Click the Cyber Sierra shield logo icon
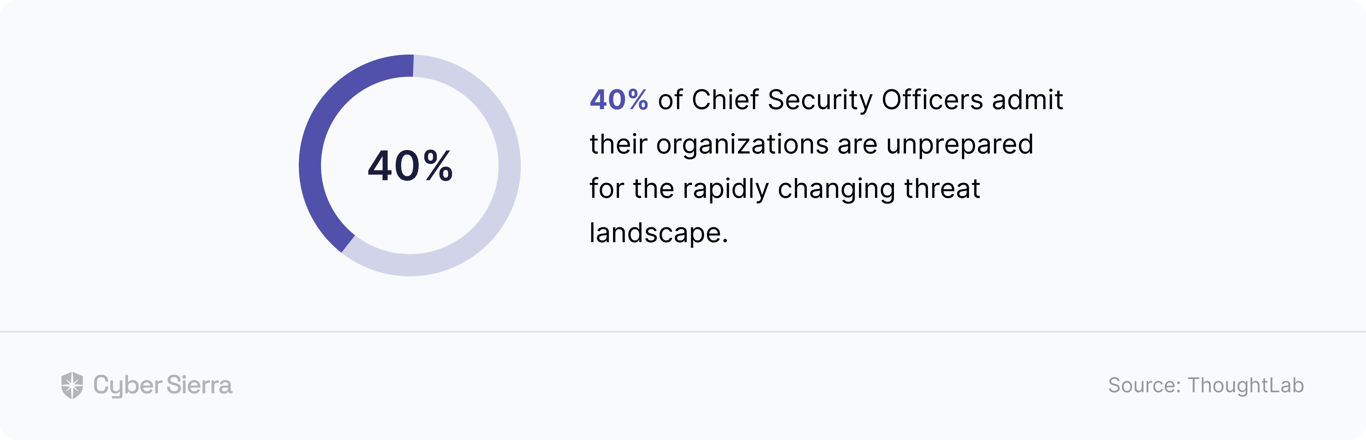Viewport: 1366px width, 440px height. (x=72, y=385)
